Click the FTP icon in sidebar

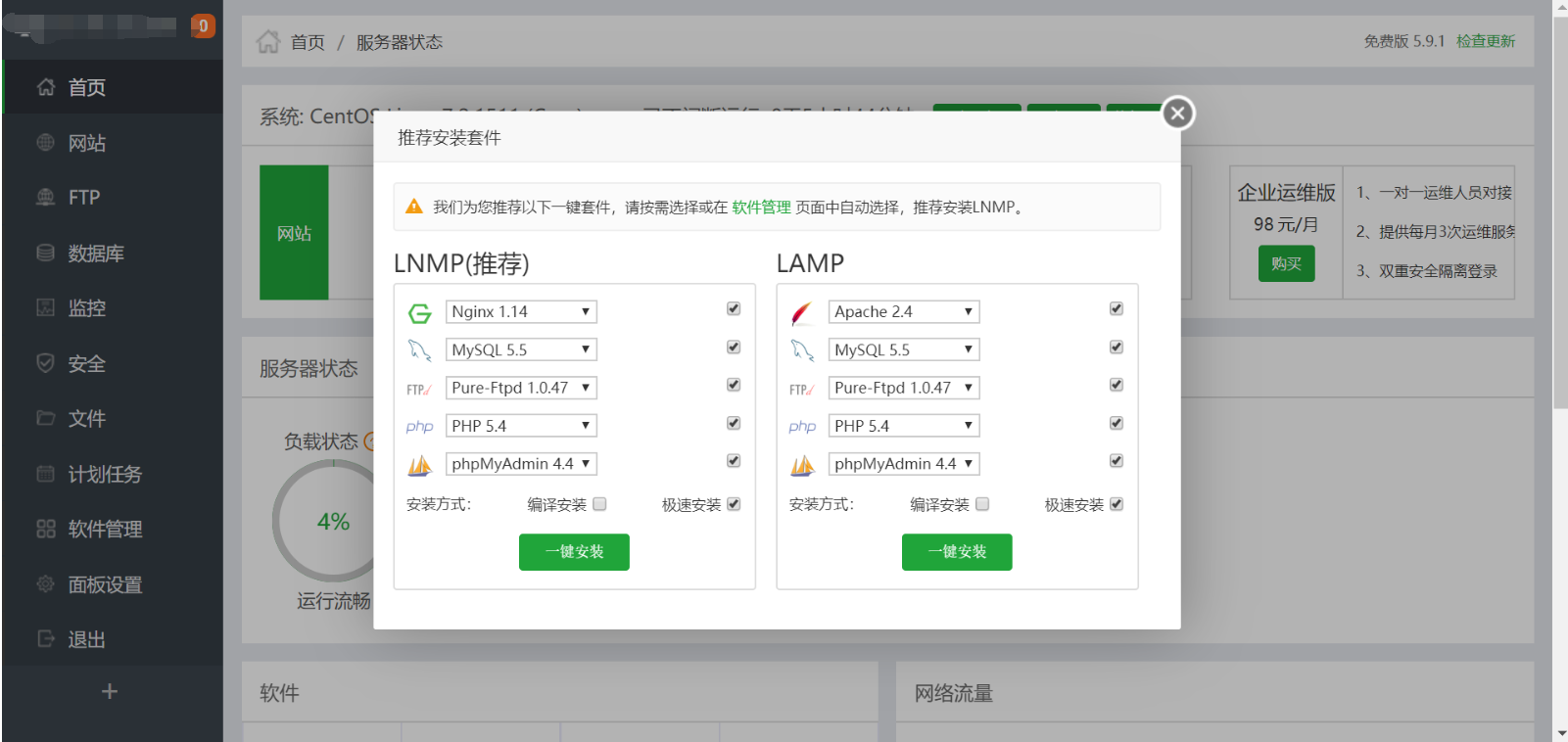pos(45,197)
